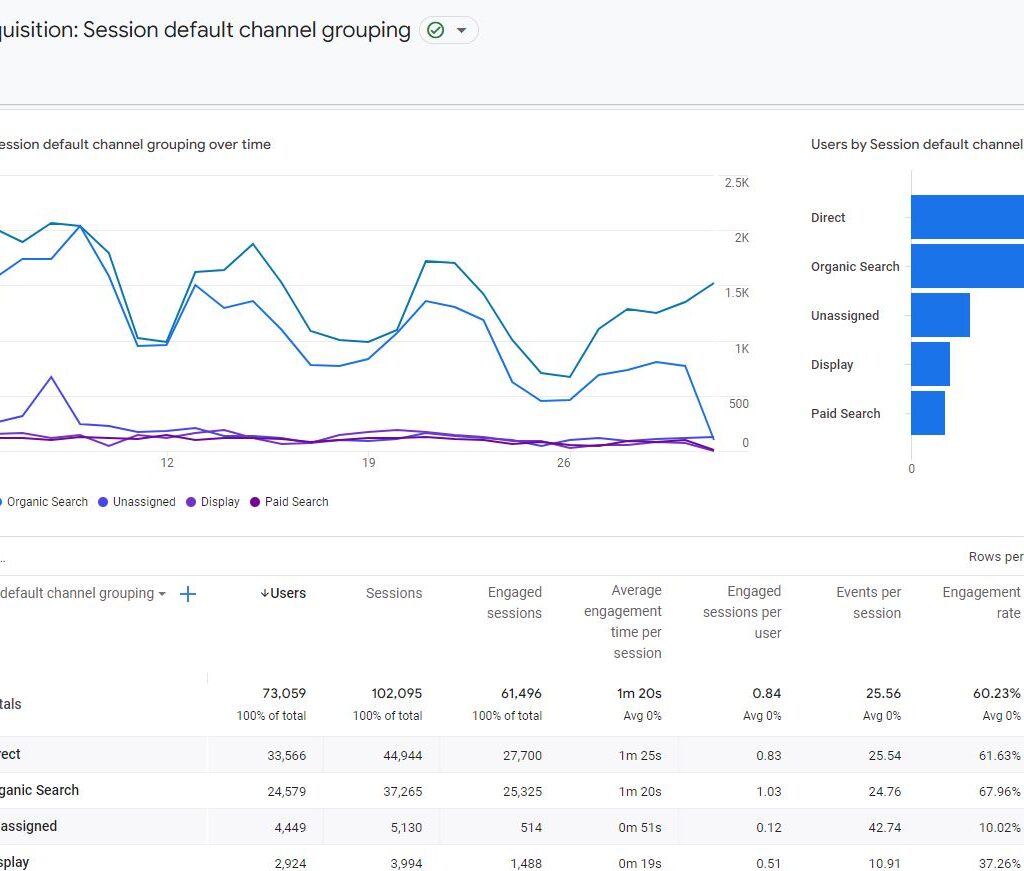Sort the table by the Sessions column

pos(394,593)
